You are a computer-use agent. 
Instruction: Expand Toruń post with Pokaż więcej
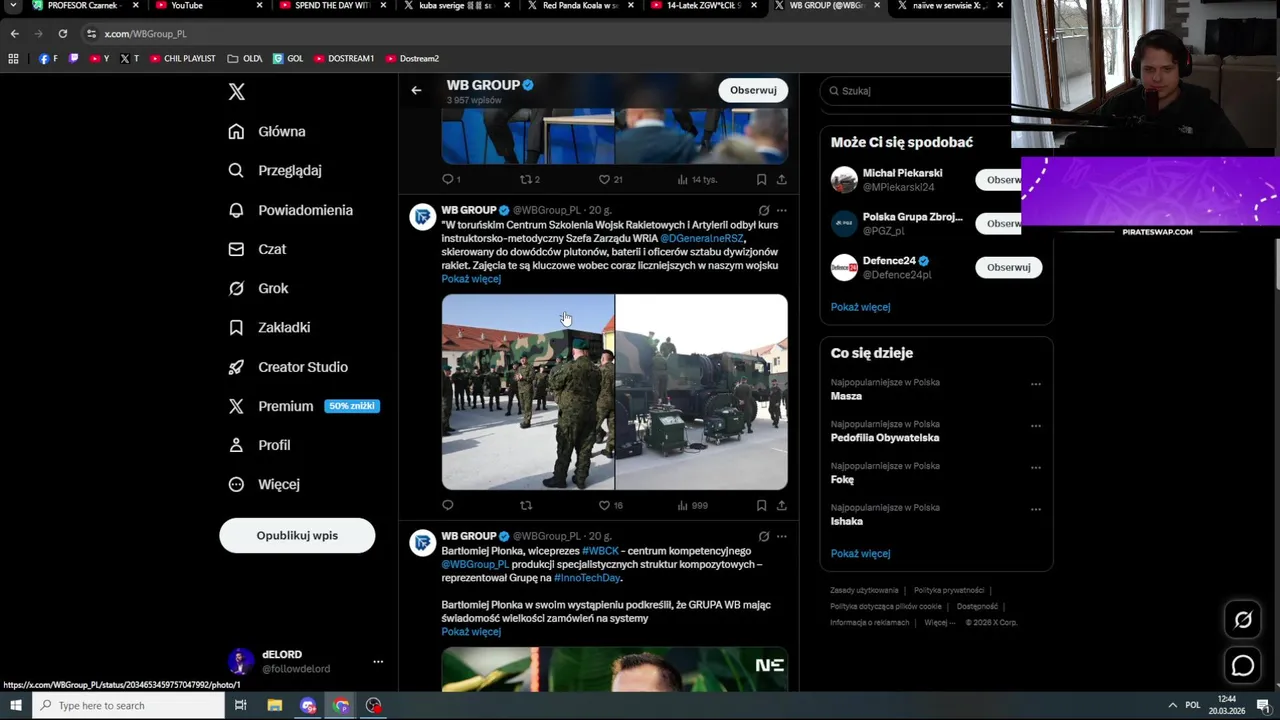(x=471, y=279)
